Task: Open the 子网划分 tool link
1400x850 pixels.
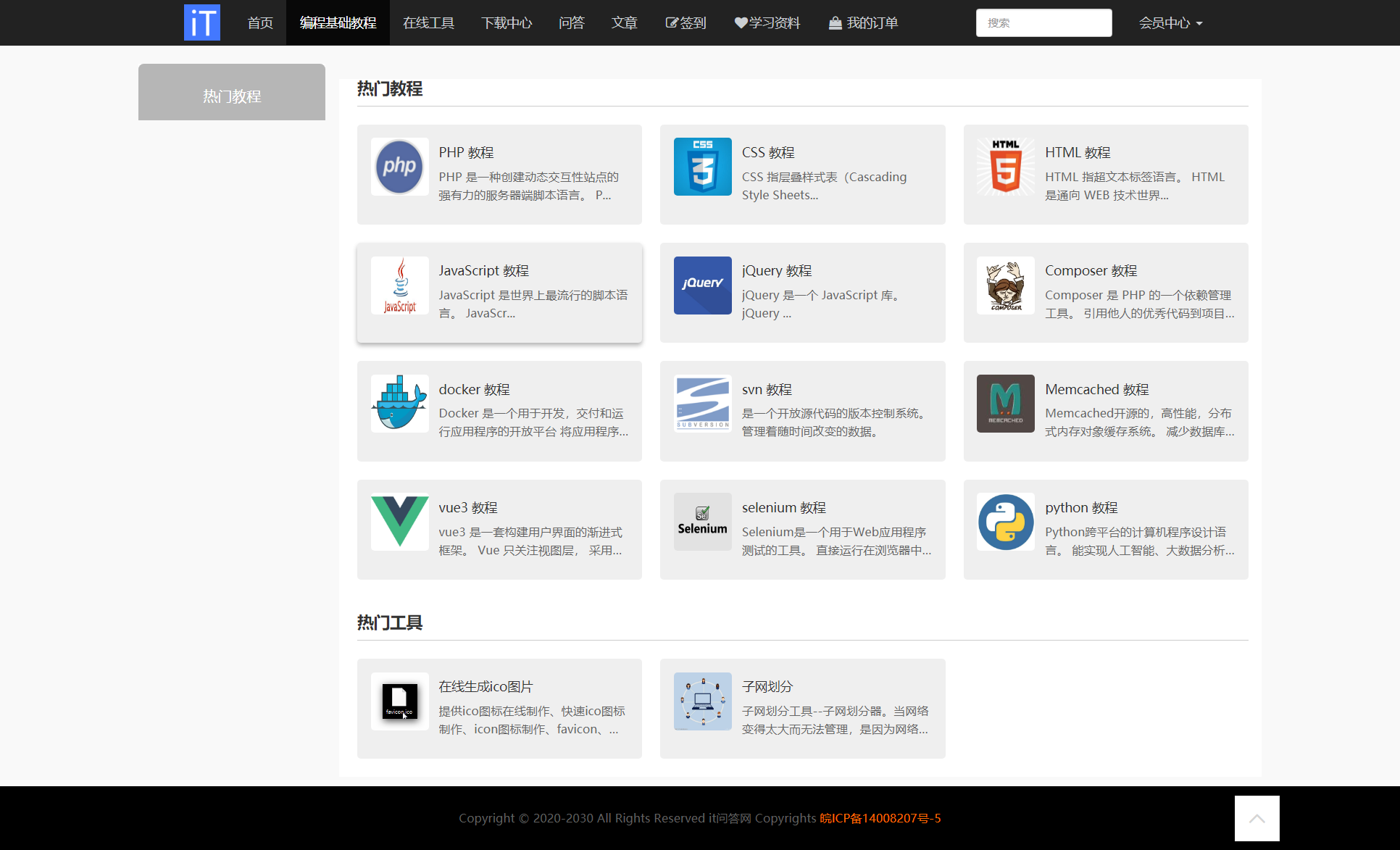Action: (767, 686)
